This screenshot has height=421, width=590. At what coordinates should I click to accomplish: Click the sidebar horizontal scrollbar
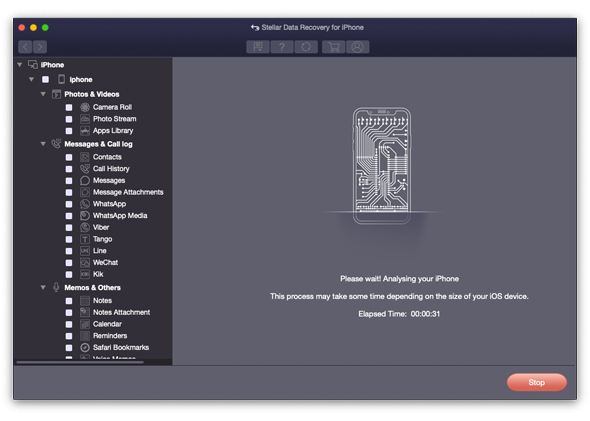[80, 362]
